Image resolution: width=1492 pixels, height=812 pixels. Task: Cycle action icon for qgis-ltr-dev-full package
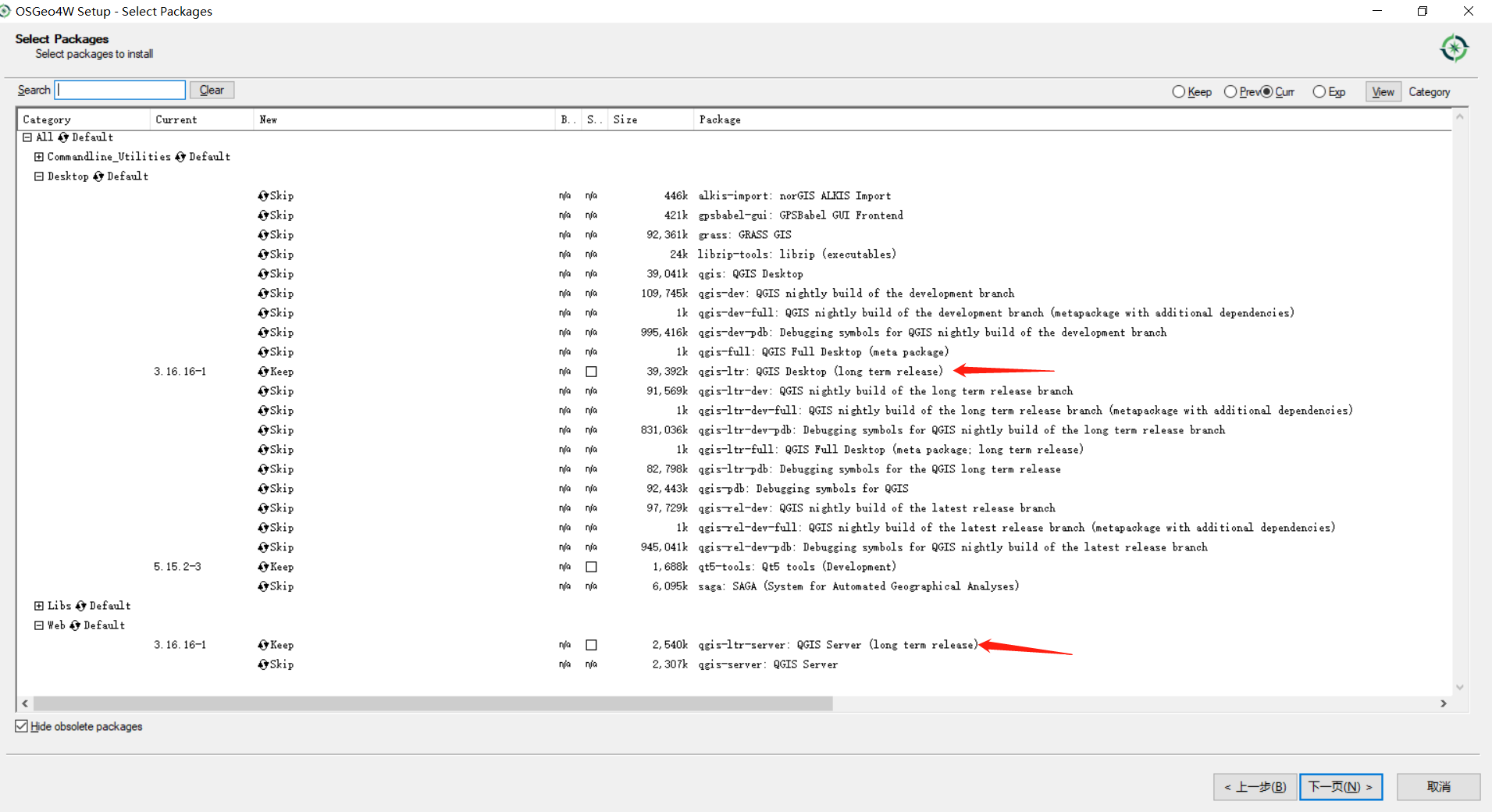click(263, 411)
